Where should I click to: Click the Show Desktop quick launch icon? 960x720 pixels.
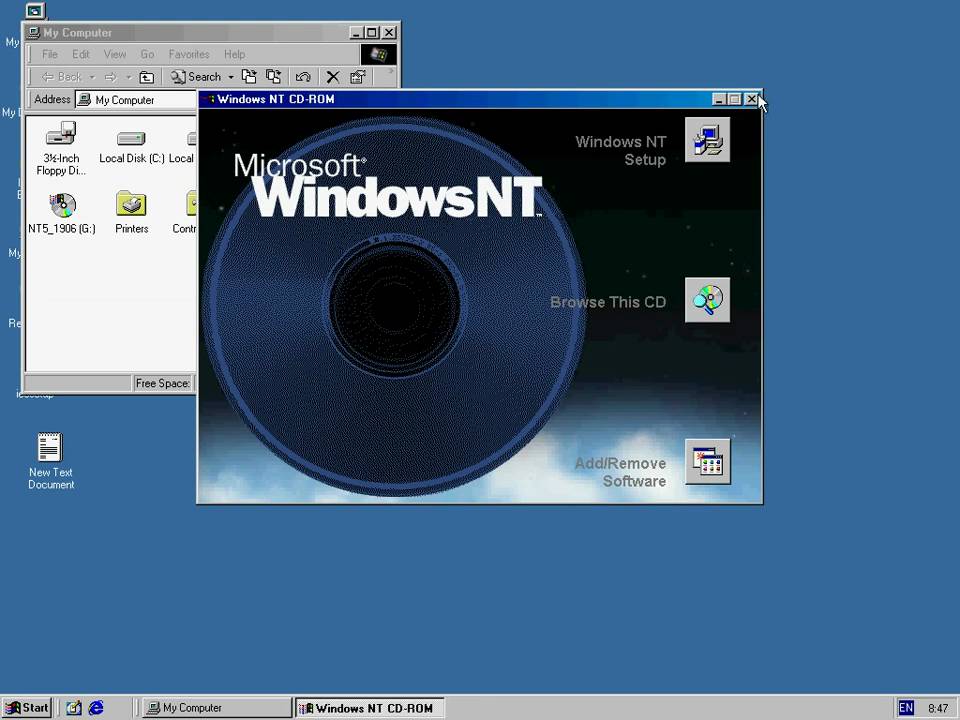(74, 708)
